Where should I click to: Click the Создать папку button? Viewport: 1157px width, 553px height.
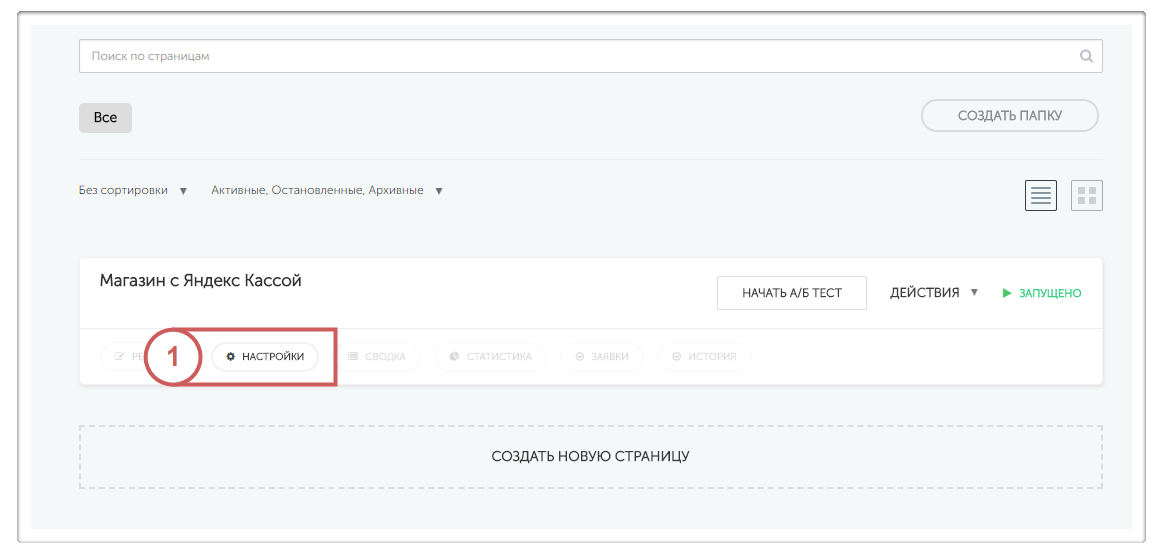pyautogui.click(x=1009, y=116)
